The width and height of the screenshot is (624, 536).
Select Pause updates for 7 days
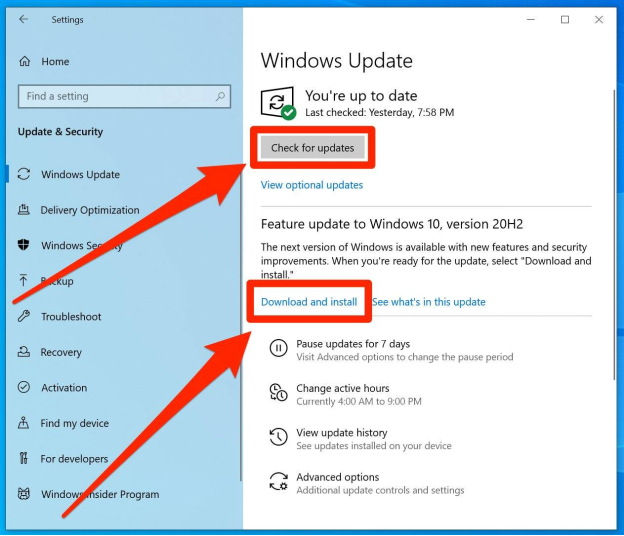point(353,343)
